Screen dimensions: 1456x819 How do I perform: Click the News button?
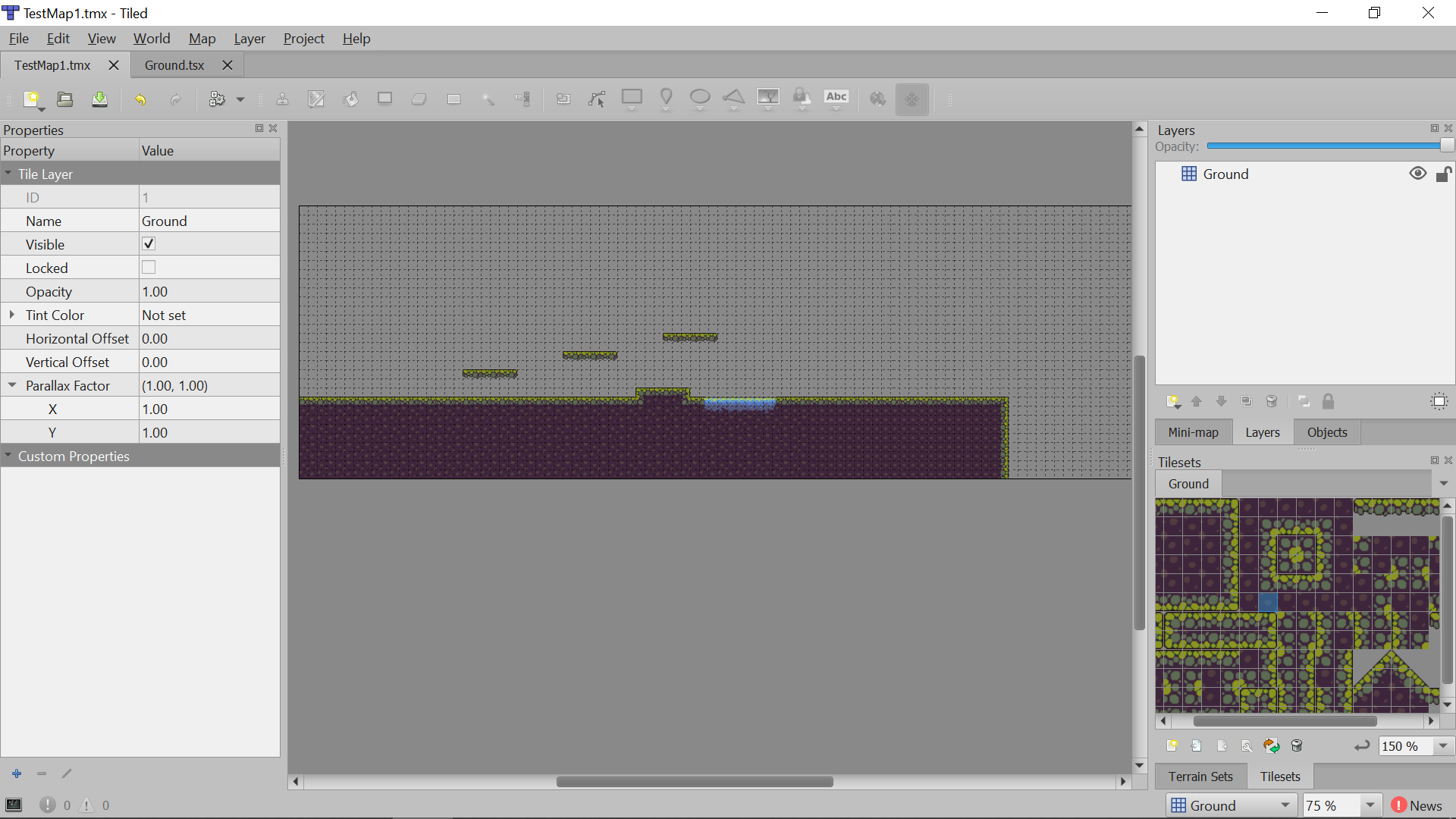point(1417,805)
